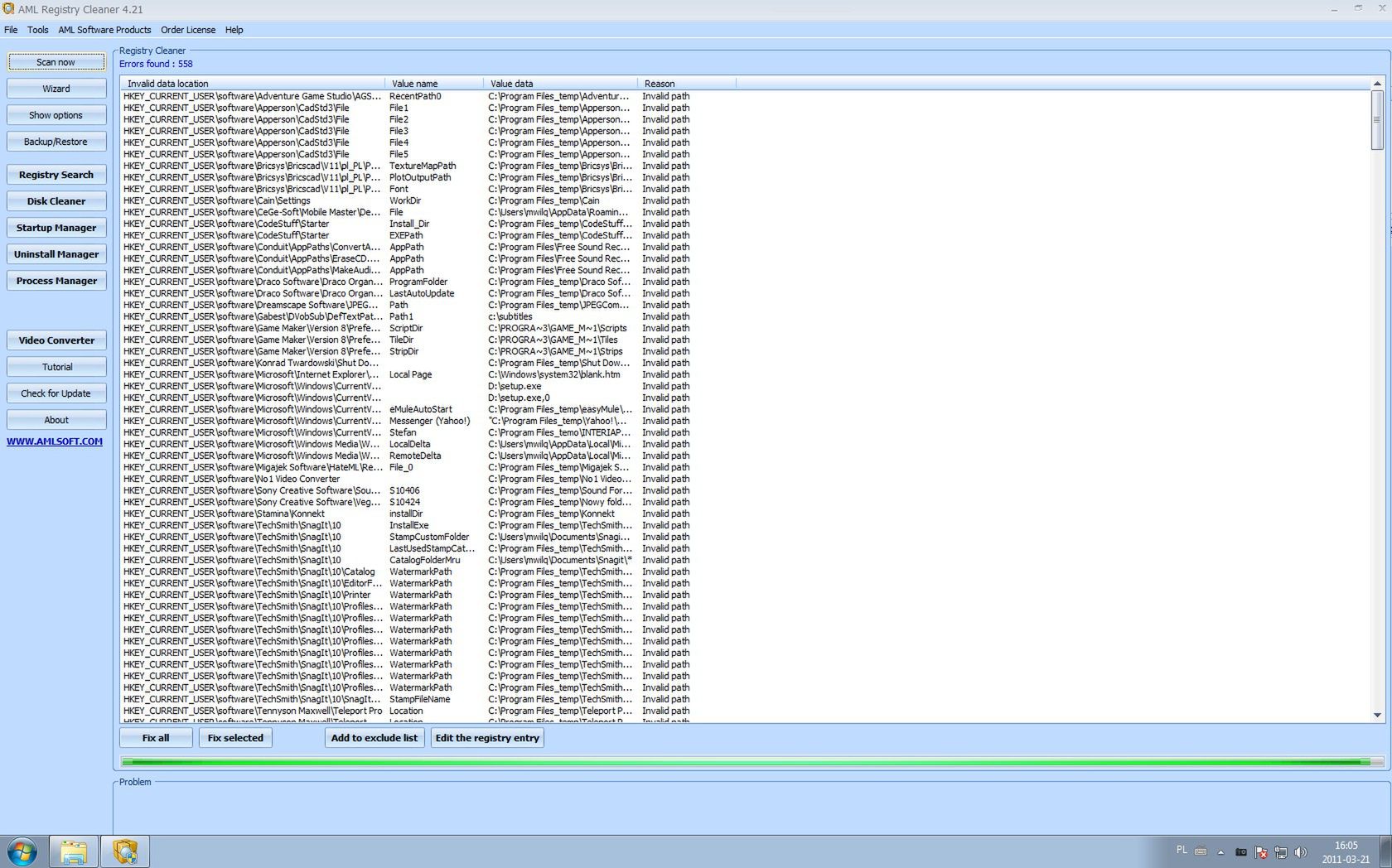Open the File menu
This screenshot has width=1392, height=868.
click(11, 30)
